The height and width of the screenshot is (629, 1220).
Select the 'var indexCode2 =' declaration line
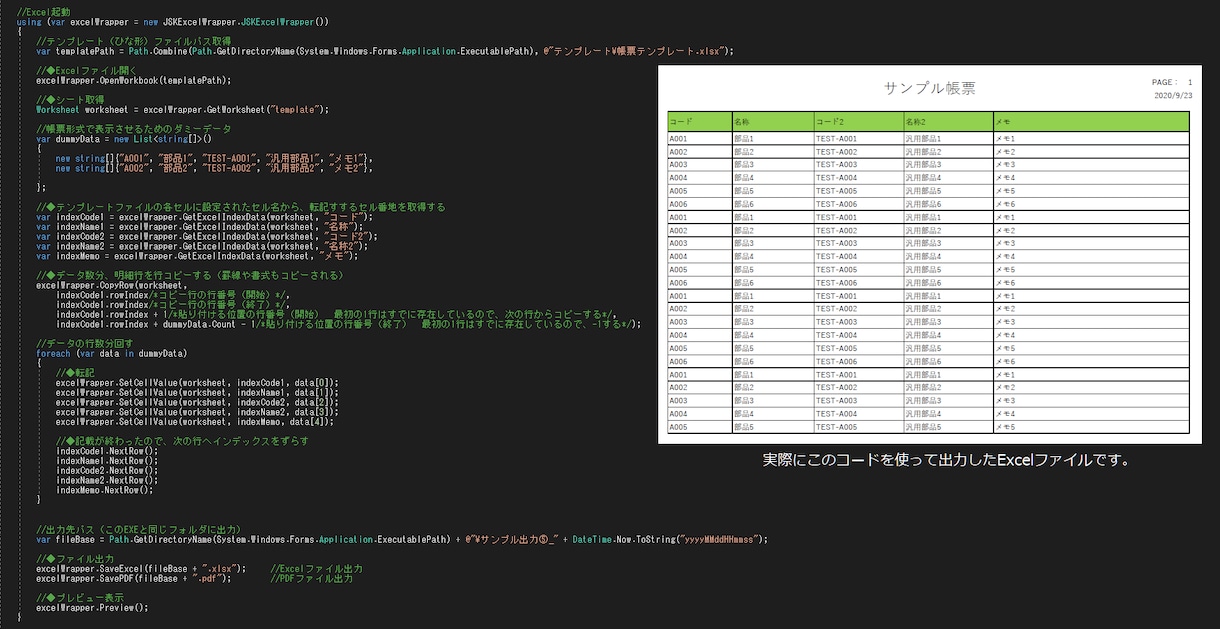coord(208,236)
